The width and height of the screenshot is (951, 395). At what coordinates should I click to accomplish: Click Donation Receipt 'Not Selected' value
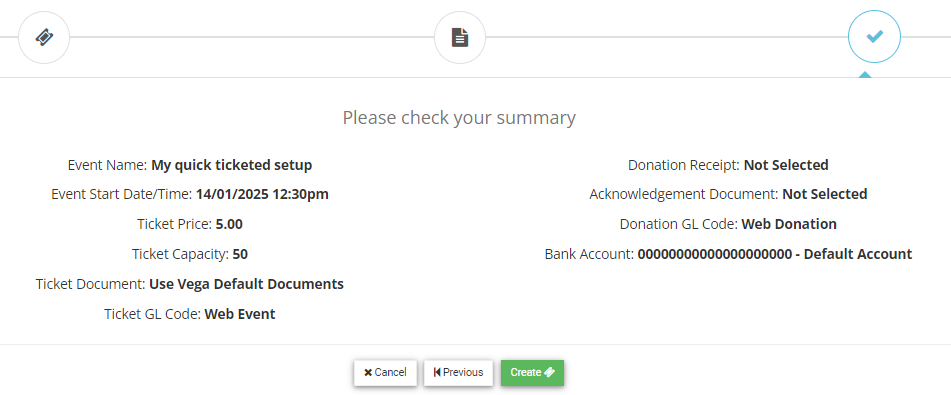click(786, 165)
